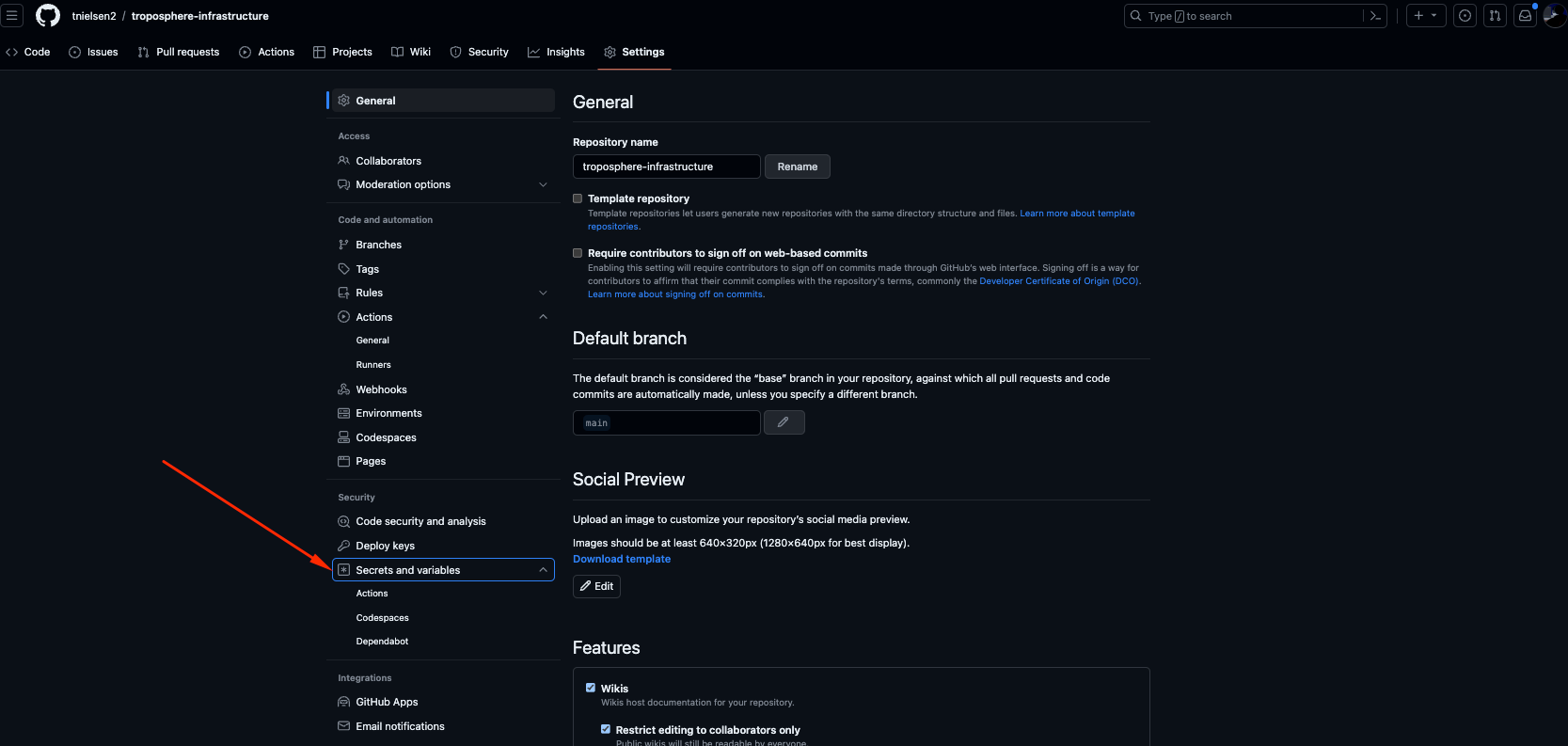Viewport: 1568px width, 746px height.
Task: Open the Wiki tab
Action: click(x=411, y=52)
